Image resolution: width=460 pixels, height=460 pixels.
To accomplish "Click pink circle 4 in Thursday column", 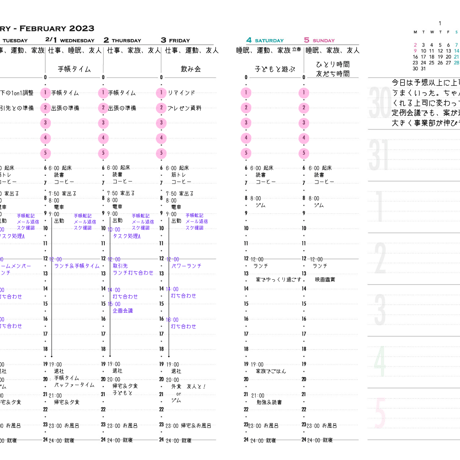I will [103, 138].
